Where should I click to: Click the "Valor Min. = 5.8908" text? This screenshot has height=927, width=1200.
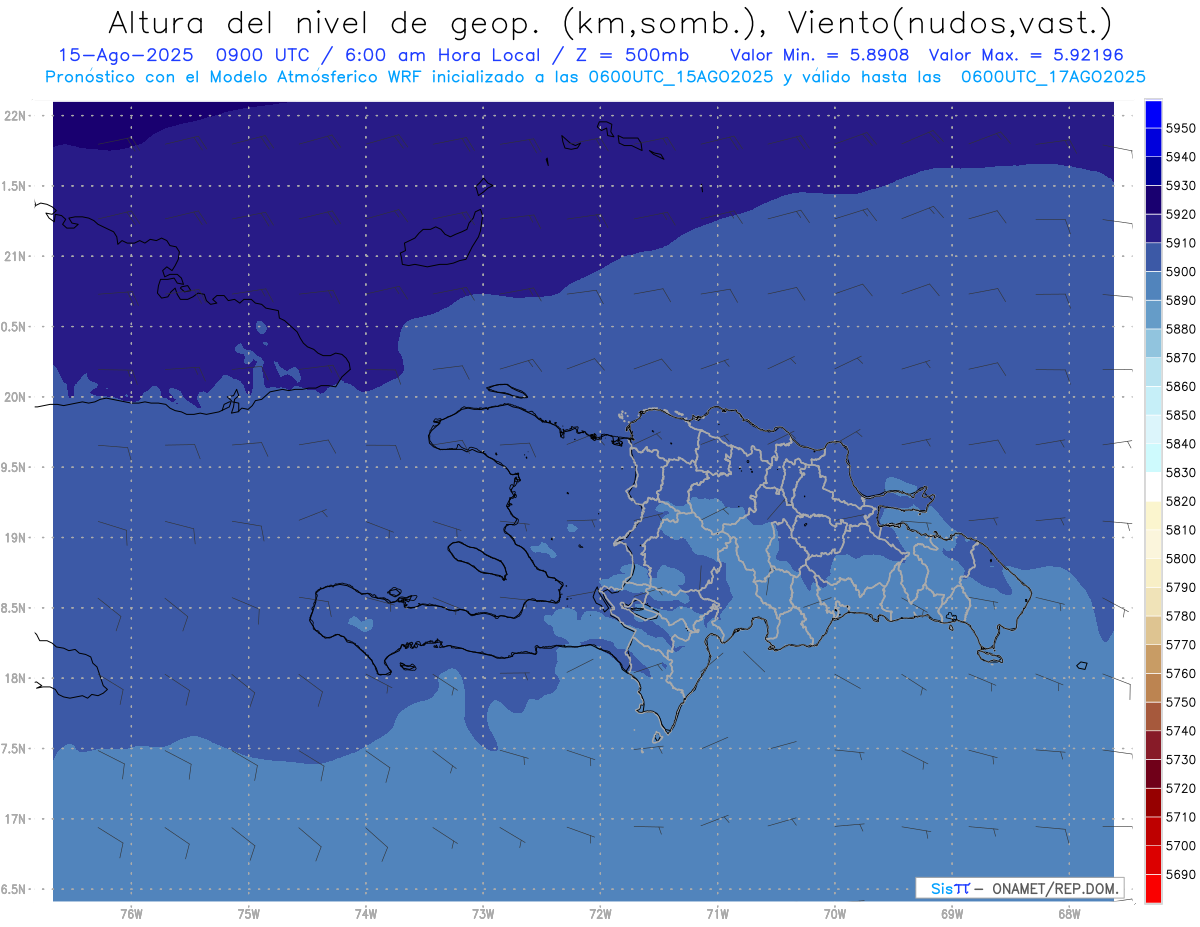click(820, 55)
